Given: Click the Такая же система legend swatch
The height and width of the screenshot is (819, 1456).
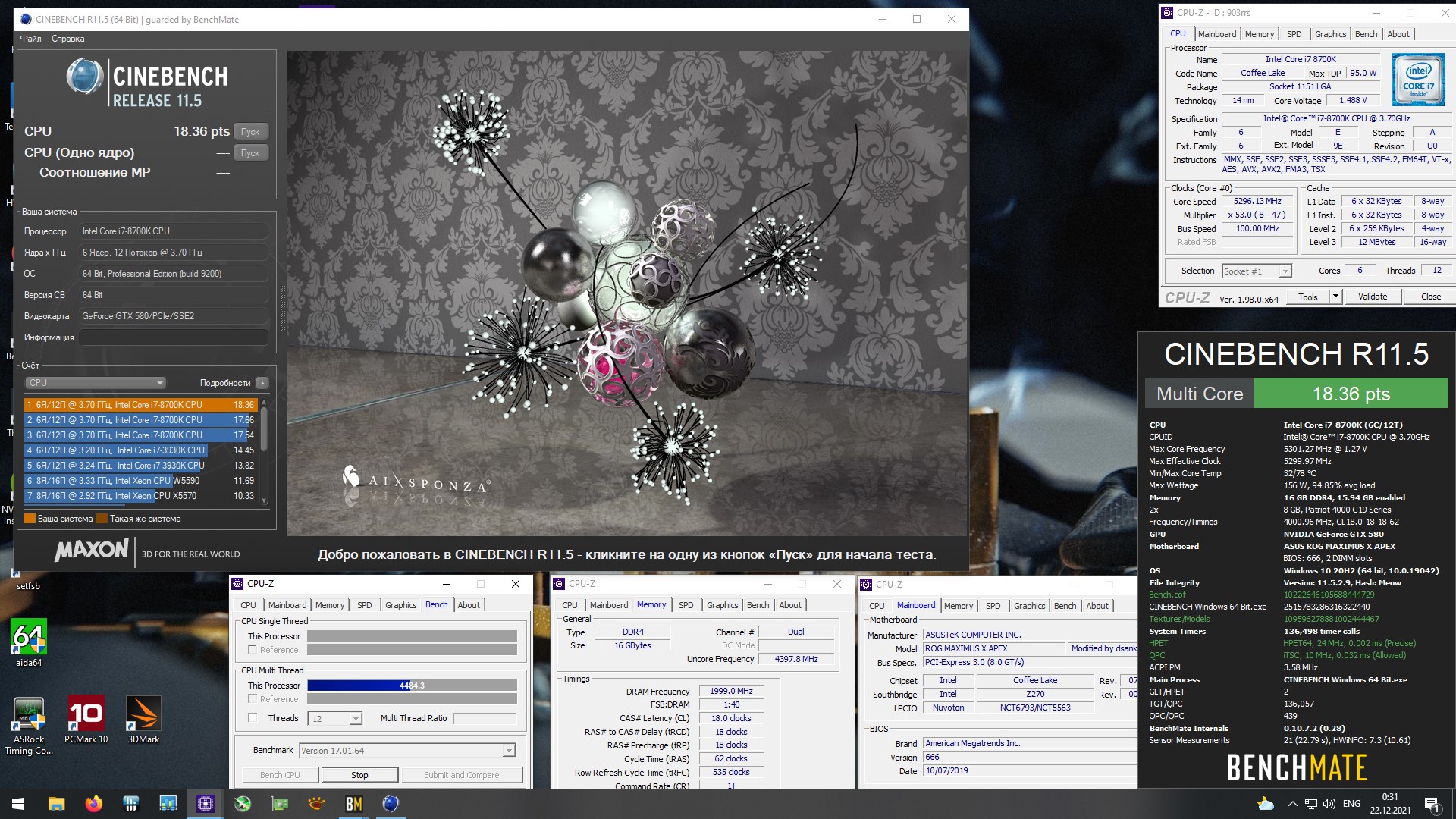Looking at the screenshot, I should [x=102, y=519].
